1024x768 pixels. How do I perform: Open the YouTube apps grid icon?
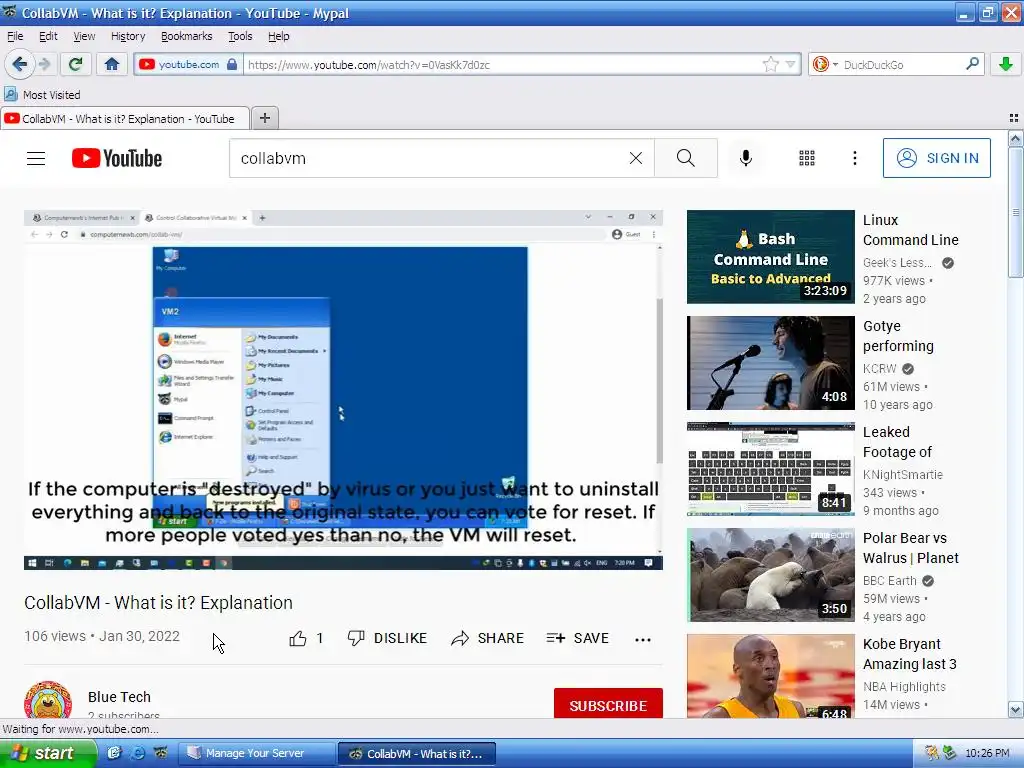(807, 158)
